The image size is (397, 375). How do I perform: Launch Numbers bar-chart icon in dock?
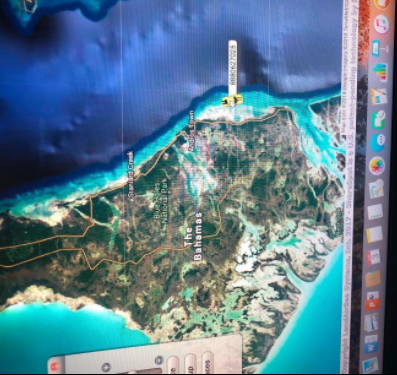380,72
